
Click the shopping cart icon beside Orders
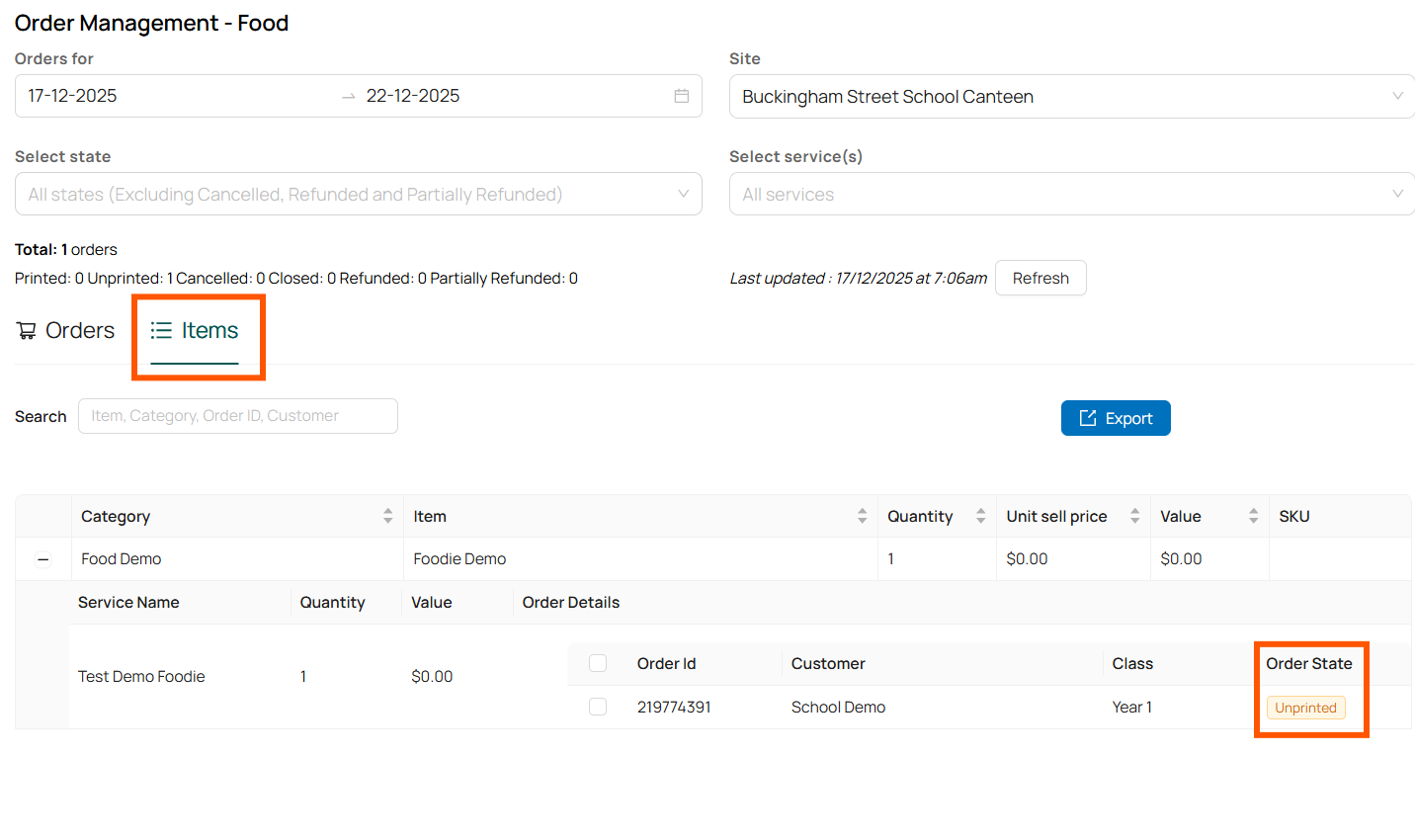(x=25, y=329)
